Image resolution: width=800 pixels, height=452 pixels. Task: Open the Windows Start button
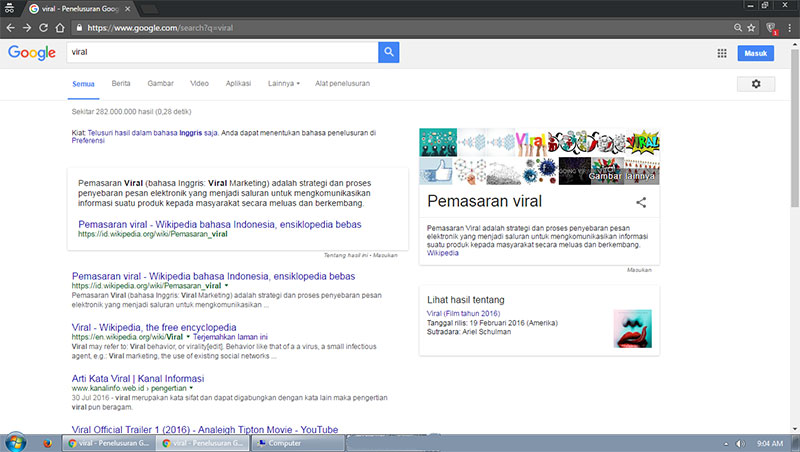[x=15, y=442]
